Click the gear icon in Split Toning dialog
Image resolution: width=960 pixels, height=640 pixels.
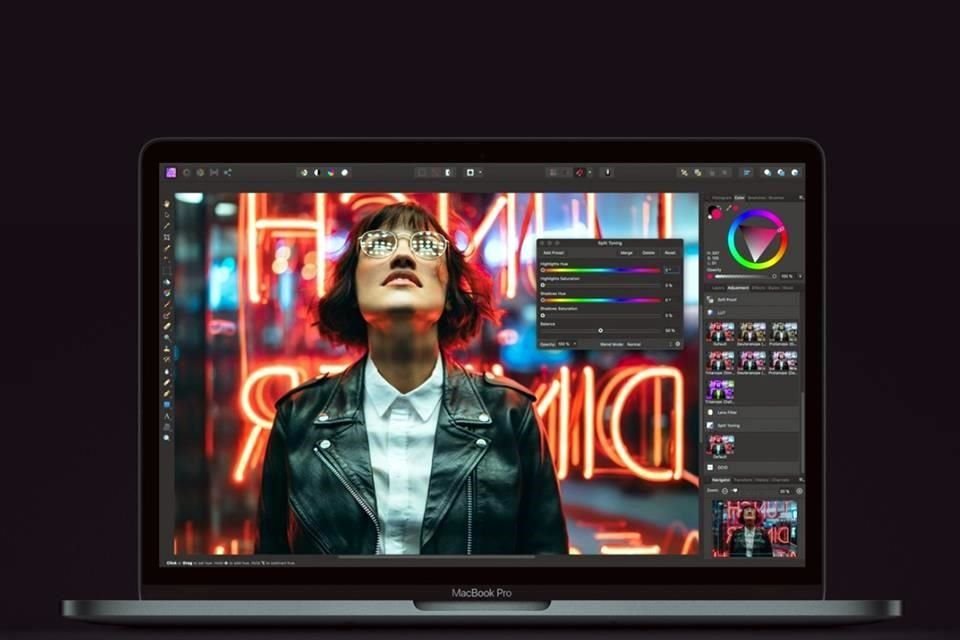pyautogui.click(x=677, y=344)
